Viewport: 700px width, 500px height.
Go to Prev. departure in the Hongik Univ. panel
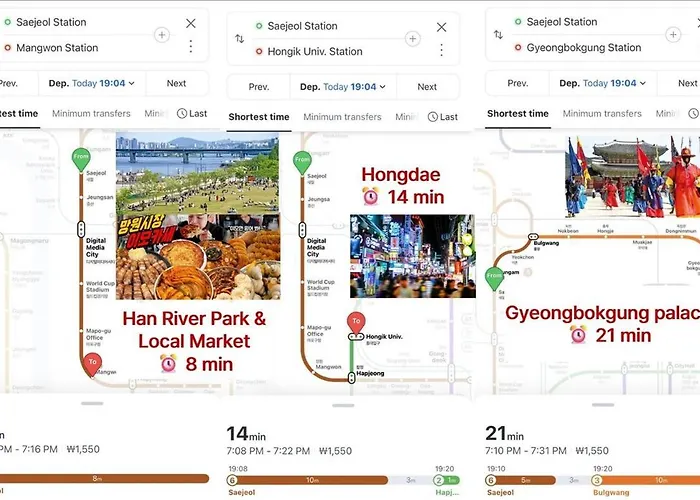pyautogui.click(x=259, y=87)
